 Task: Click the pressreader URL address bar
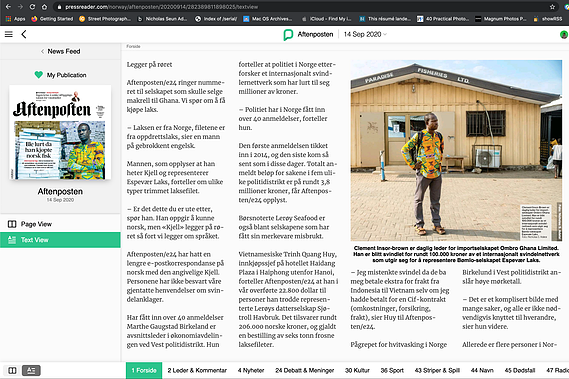click(305, 7)
